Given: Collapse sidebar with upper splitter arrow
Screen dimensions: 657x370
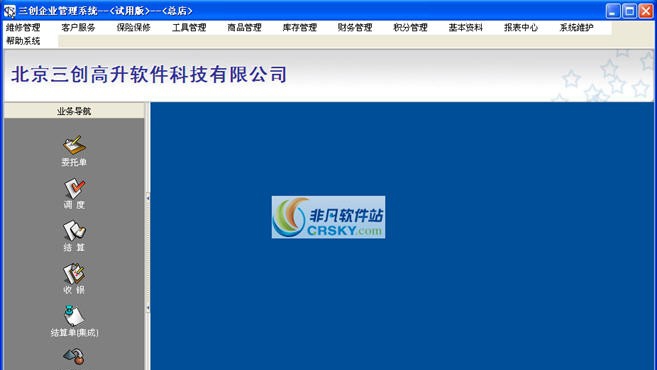Looking at the screenshot, I should pyautogui.click(x=147, y=197).
